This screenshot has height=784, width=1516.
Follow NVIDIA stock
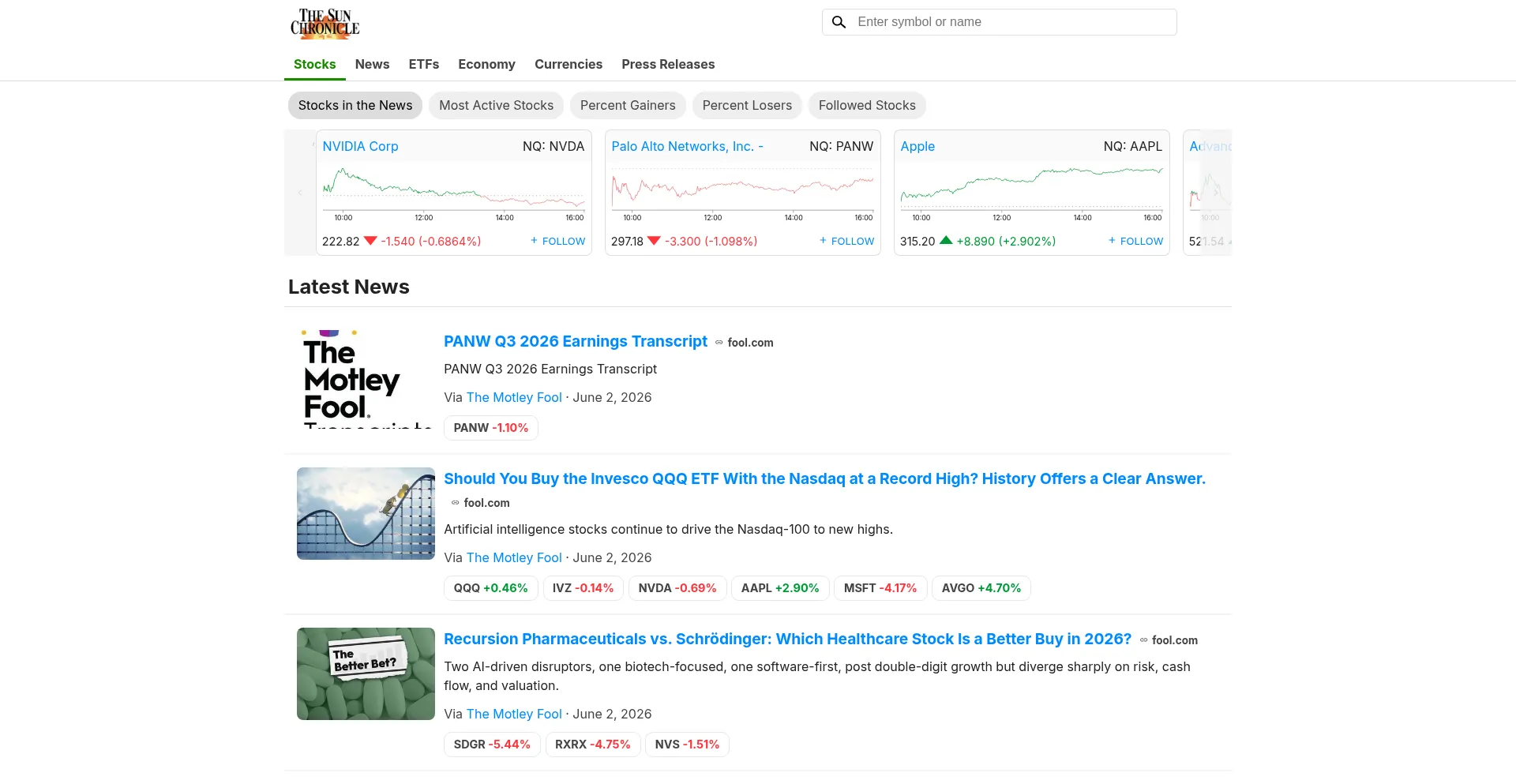pos(558,241)
